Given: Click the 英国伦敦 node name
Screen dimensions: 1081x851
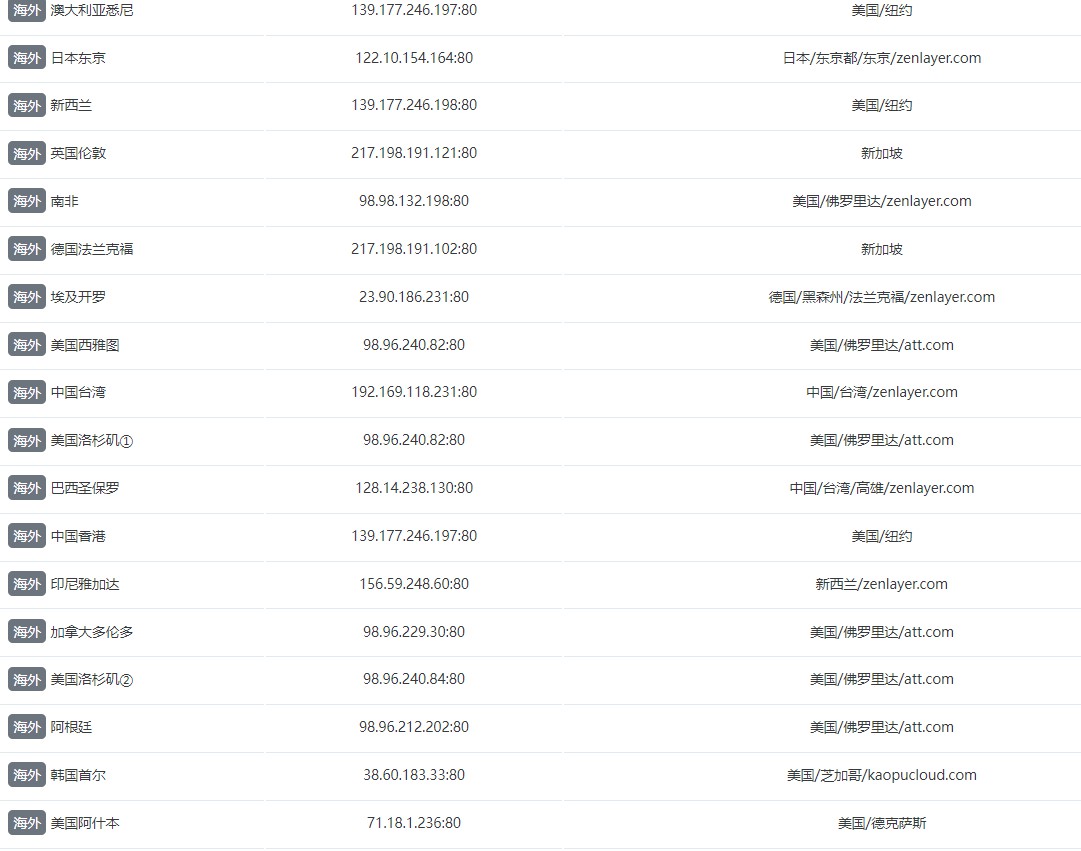Looking at the screenshot, I should 78,154.
